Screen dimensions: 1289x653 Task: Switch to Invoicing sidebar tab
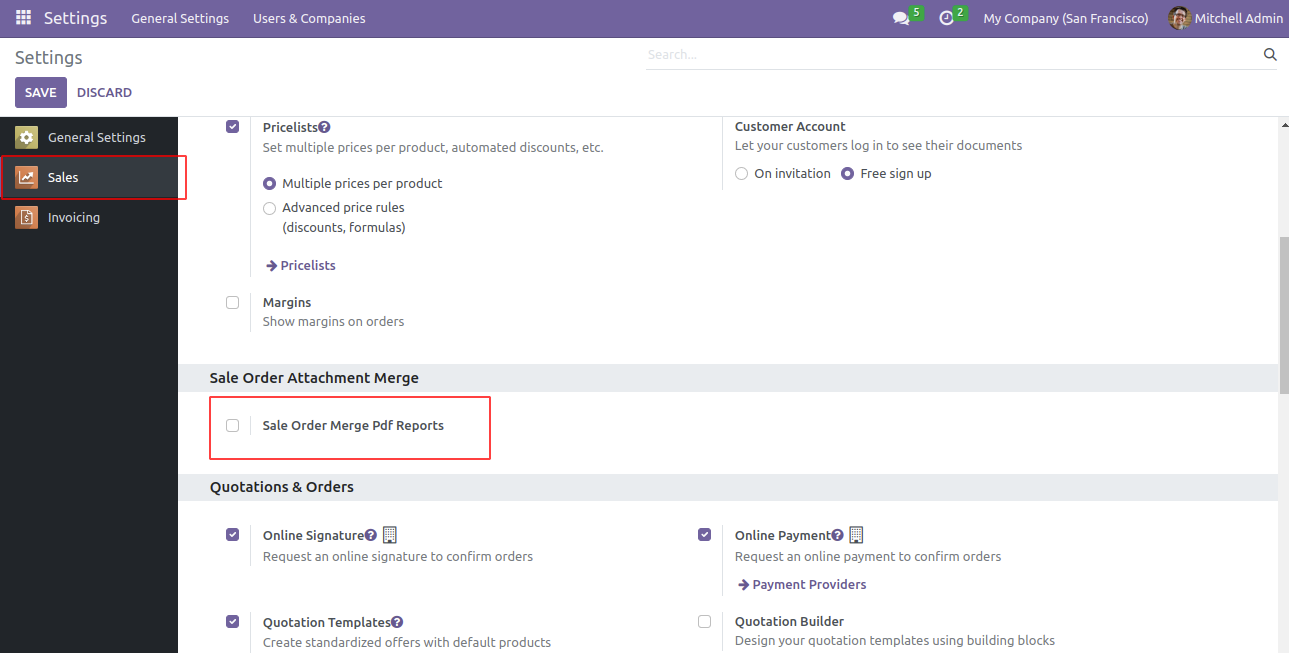coord(89,217)
